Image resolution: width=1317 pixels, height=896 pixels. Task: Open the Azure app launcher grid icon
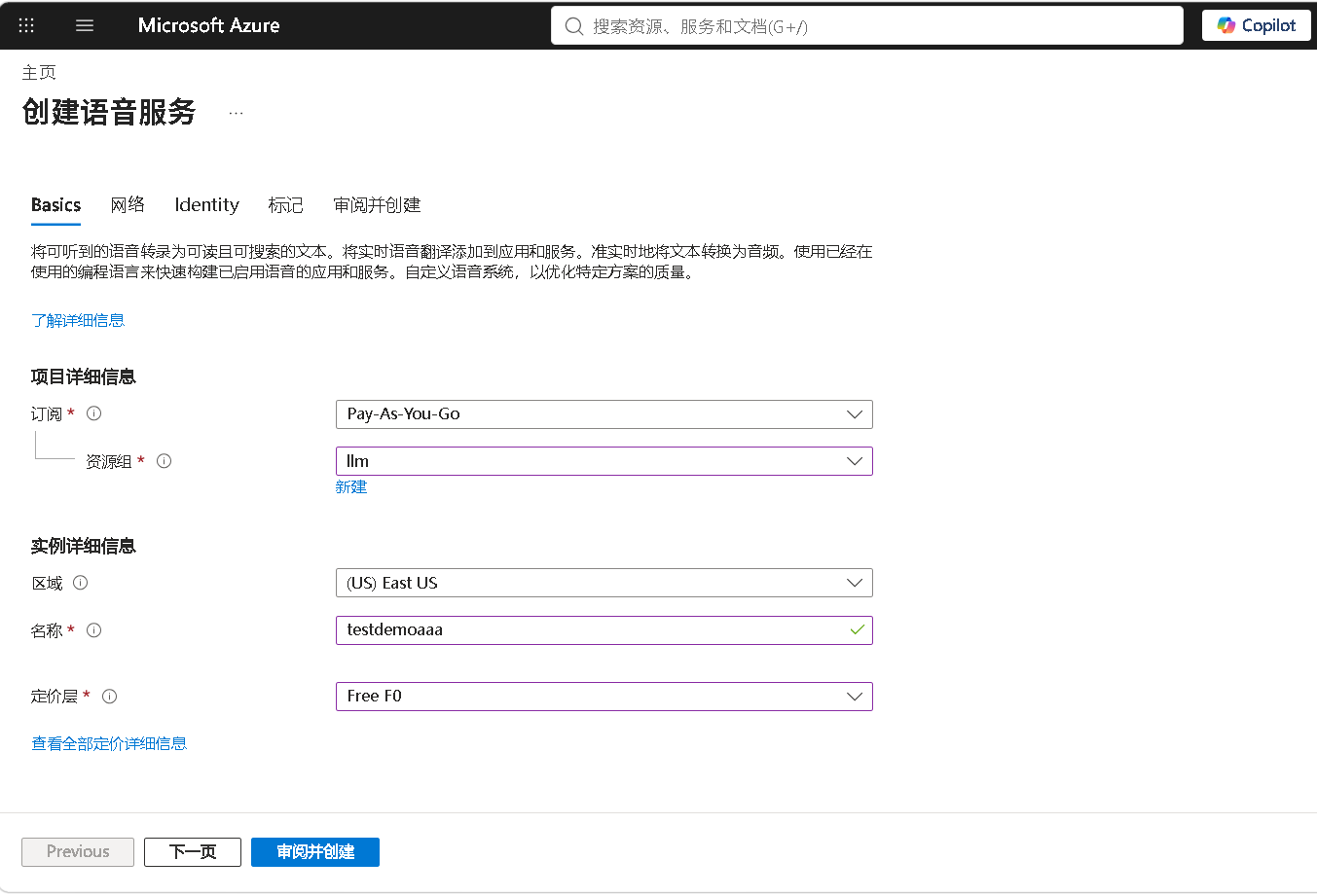coord(26,25)
